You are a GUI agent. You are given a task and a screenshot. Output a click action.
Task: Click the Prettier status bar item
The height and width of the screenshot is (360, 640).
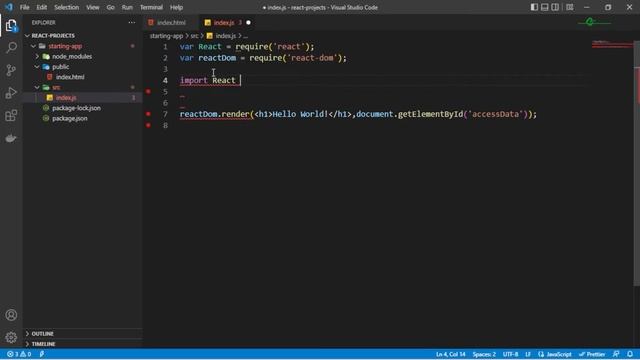(x=592, y=354)
